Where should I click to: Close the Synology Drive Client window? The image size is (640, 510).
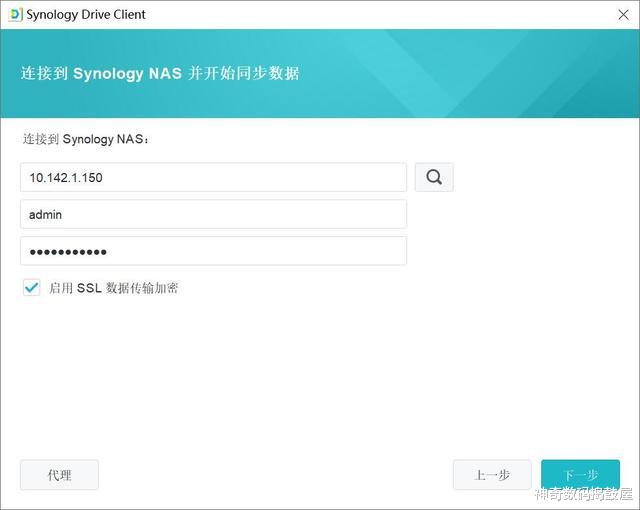(623, 15)
